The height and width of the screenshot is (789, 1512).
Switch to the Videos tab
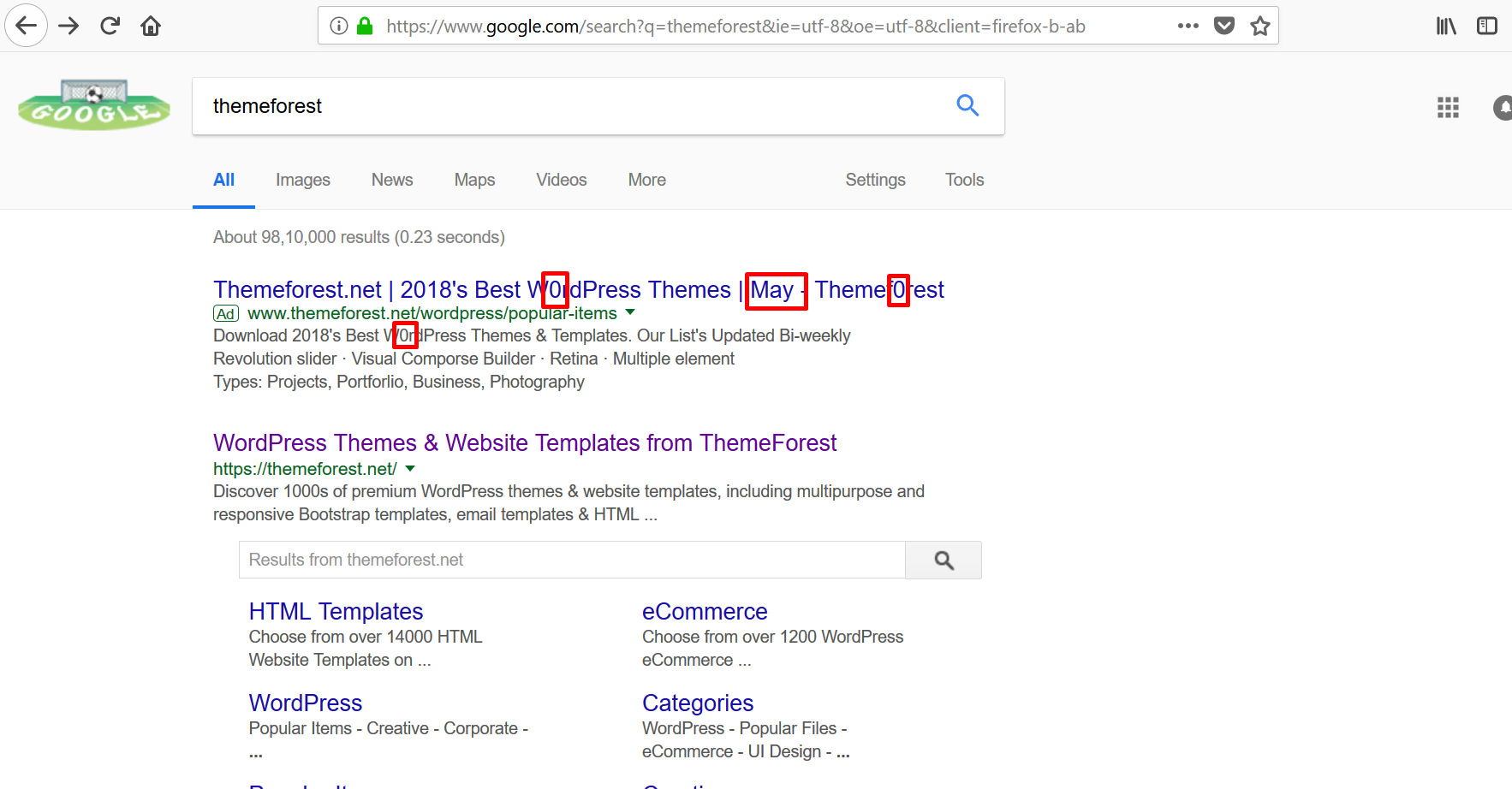coord(562,180)
